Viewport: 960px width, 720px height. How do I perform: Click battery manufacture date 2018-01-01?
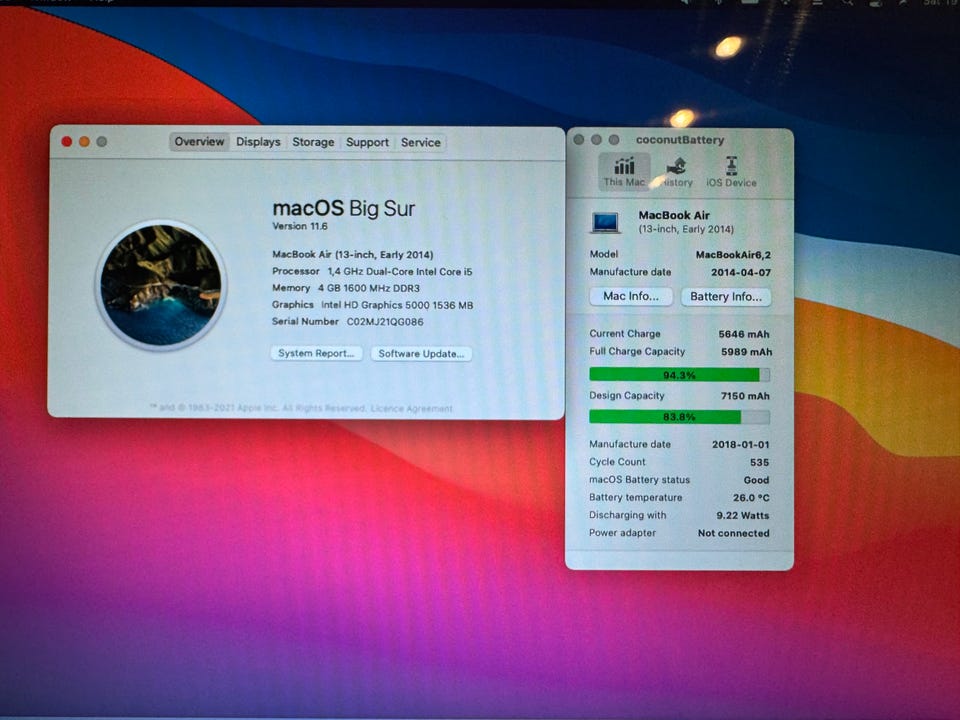[740, 444]
